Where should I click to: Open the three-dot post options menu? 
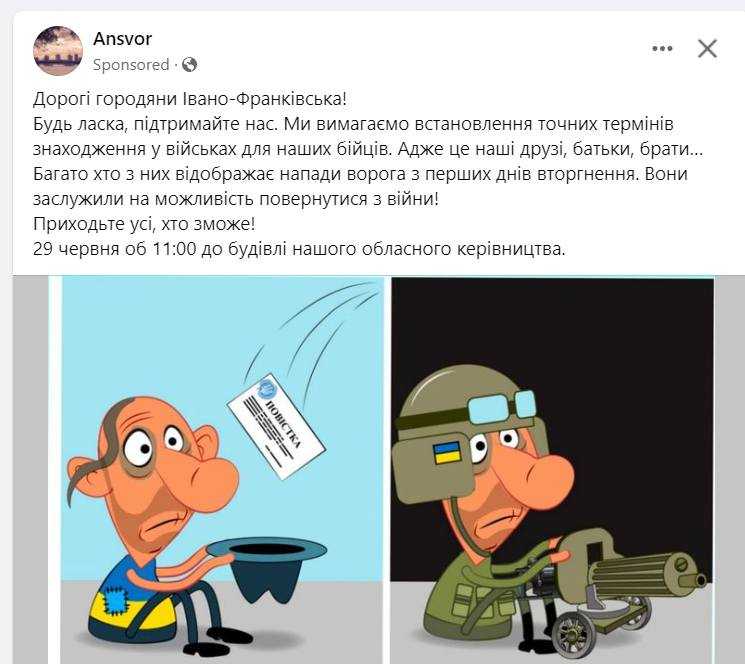pyautogui.click(x=662, y=48)
